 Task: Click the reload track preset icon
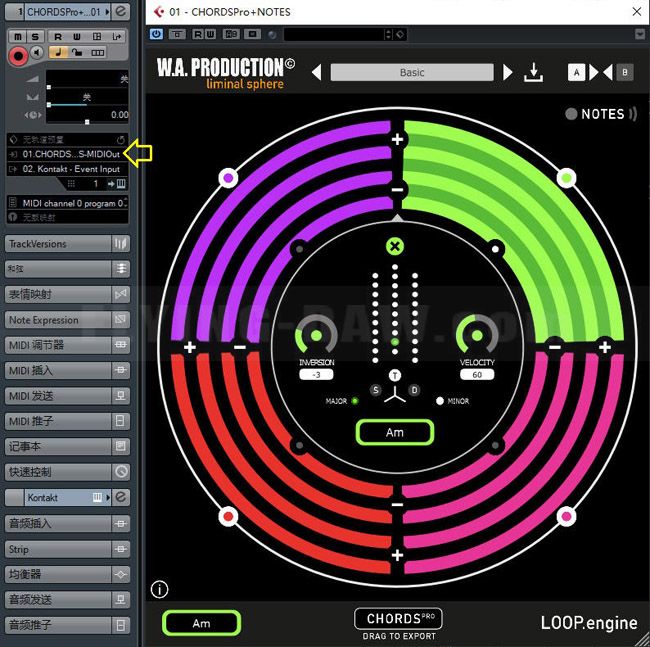[x=121, y=140]
